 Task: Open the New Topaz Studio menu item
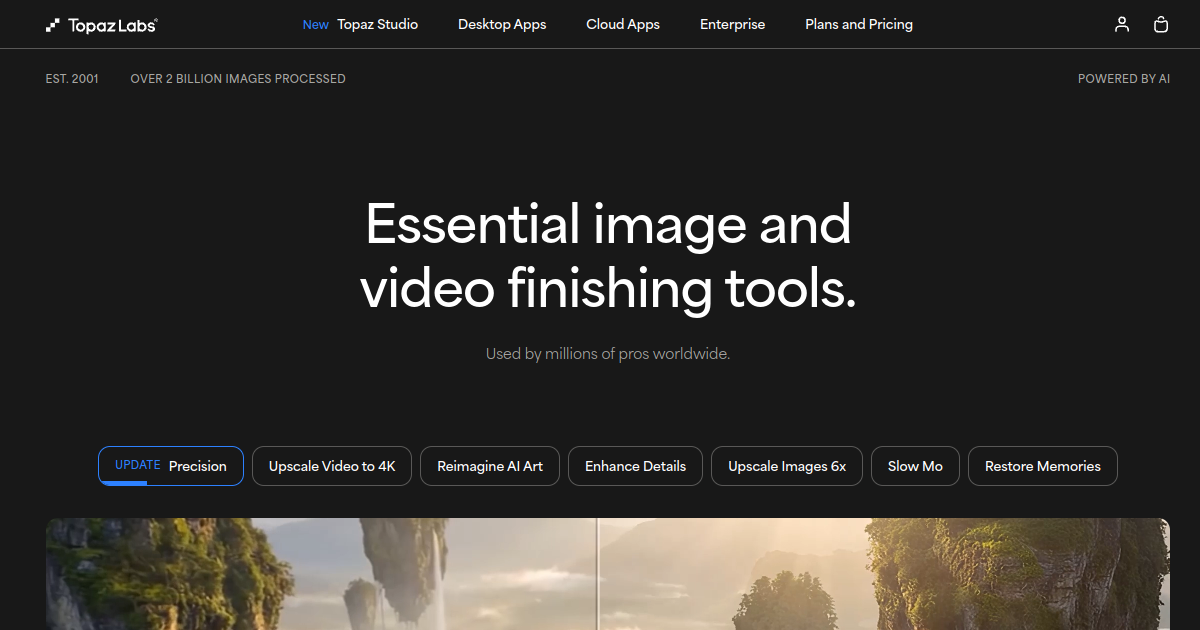(x=361, y=24)
